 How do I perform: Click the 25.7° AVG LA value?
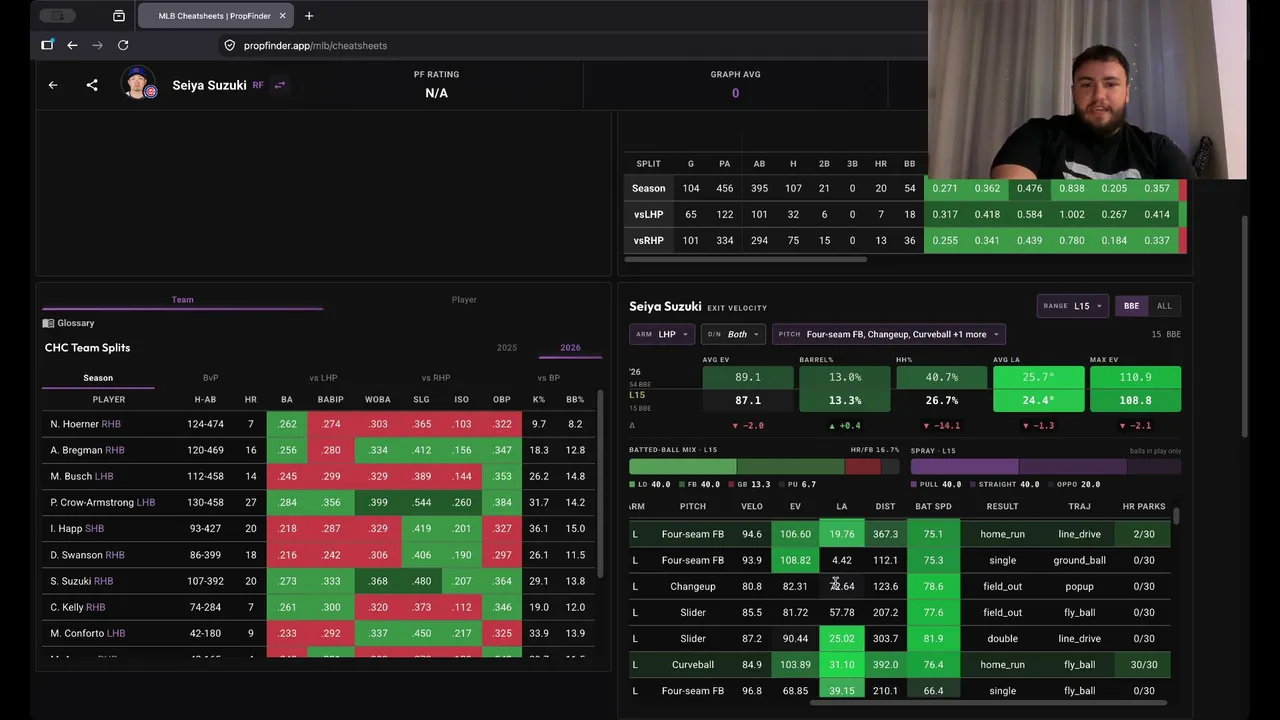point(1038,377)
